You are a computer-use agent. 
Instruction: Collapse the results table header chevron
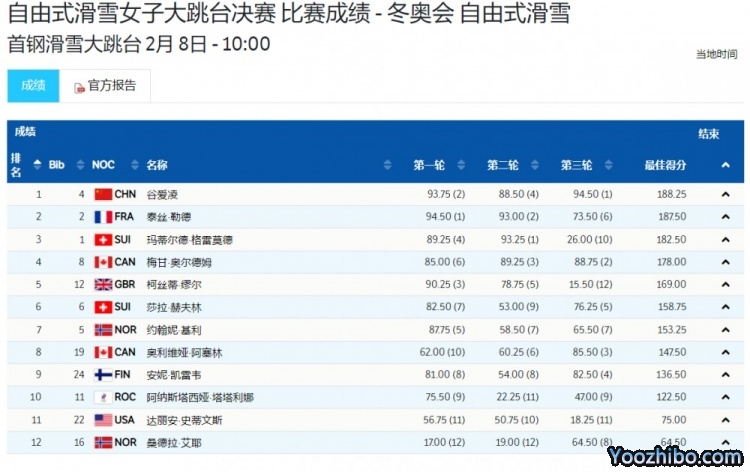pyautogui.click(x=724, y=163)
